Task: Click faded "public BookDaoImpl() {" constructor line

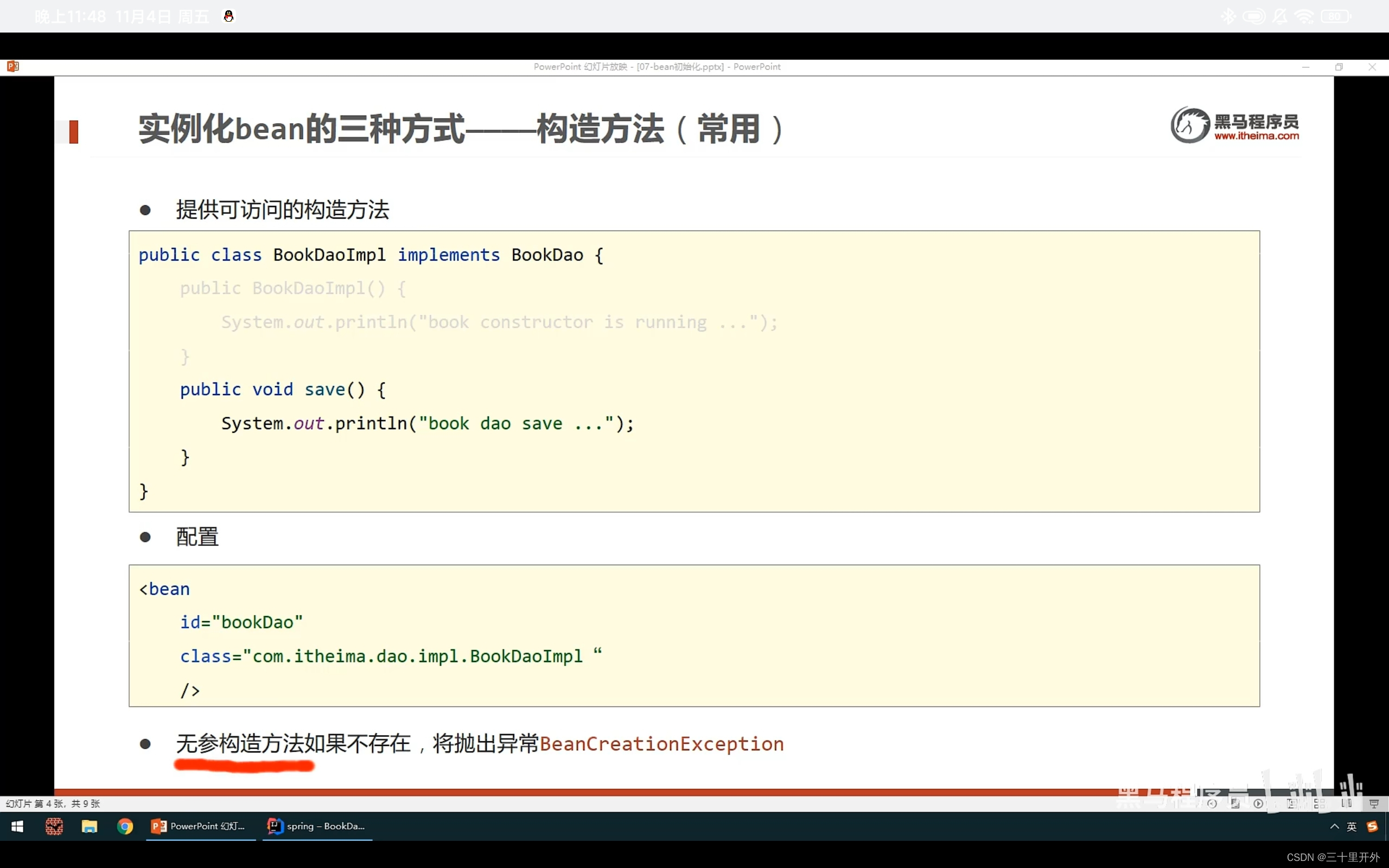Action: [293, 288]
